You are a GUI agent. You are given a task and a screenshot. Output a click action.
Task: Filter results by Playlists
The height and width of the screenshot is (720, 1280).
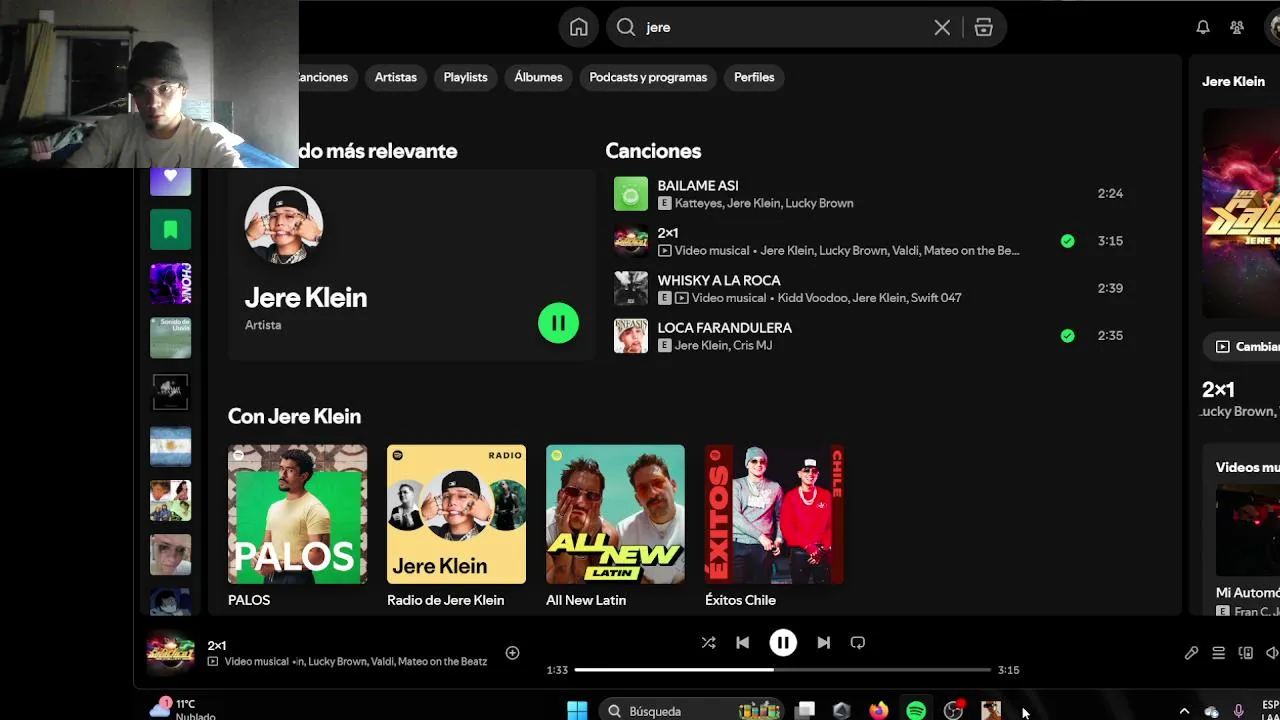466,77
